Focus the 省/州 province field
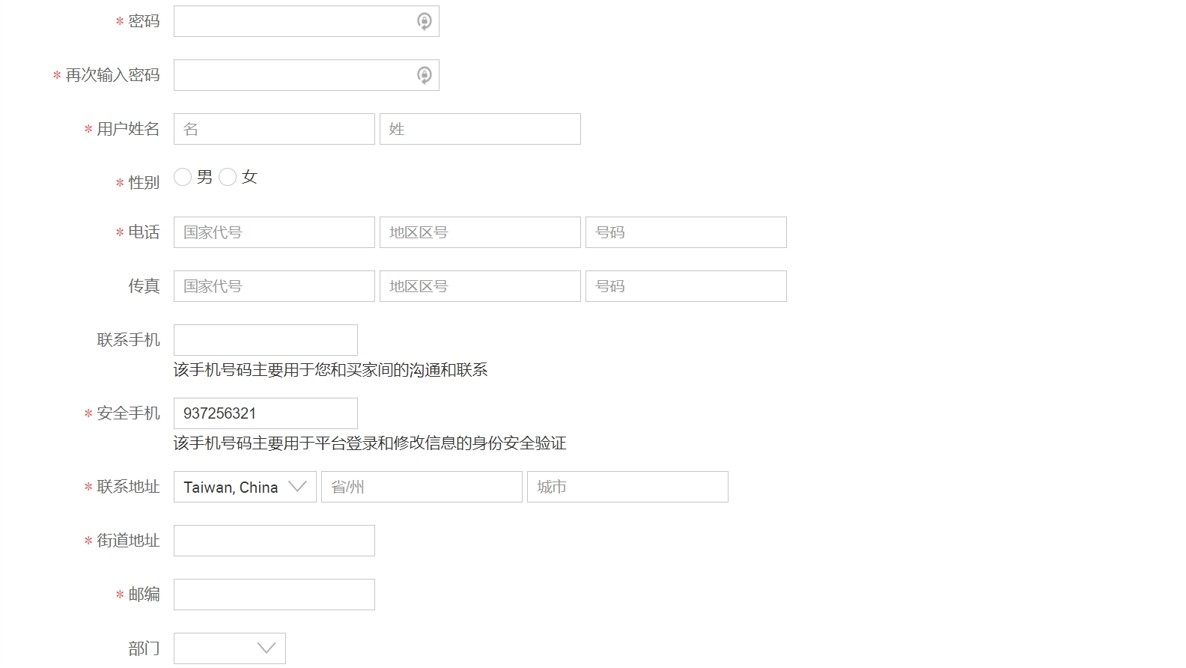Viewport: 1186px width, 668px height. (422, 487)
